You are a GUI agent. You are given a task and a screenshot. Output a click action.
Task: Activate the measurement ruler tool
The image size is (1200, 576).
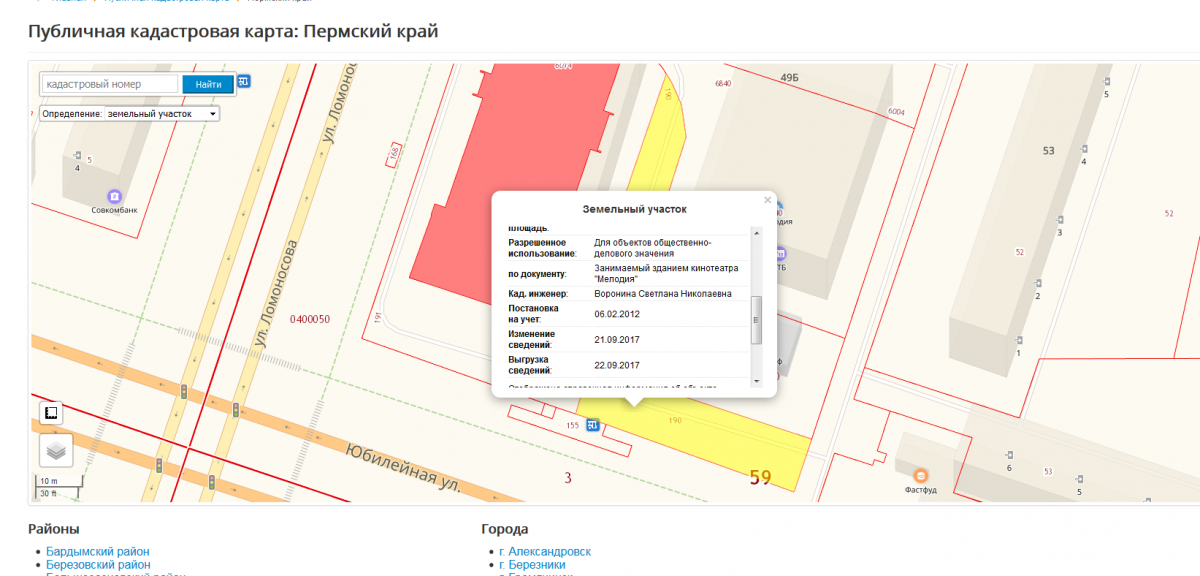tap(51, 412)
